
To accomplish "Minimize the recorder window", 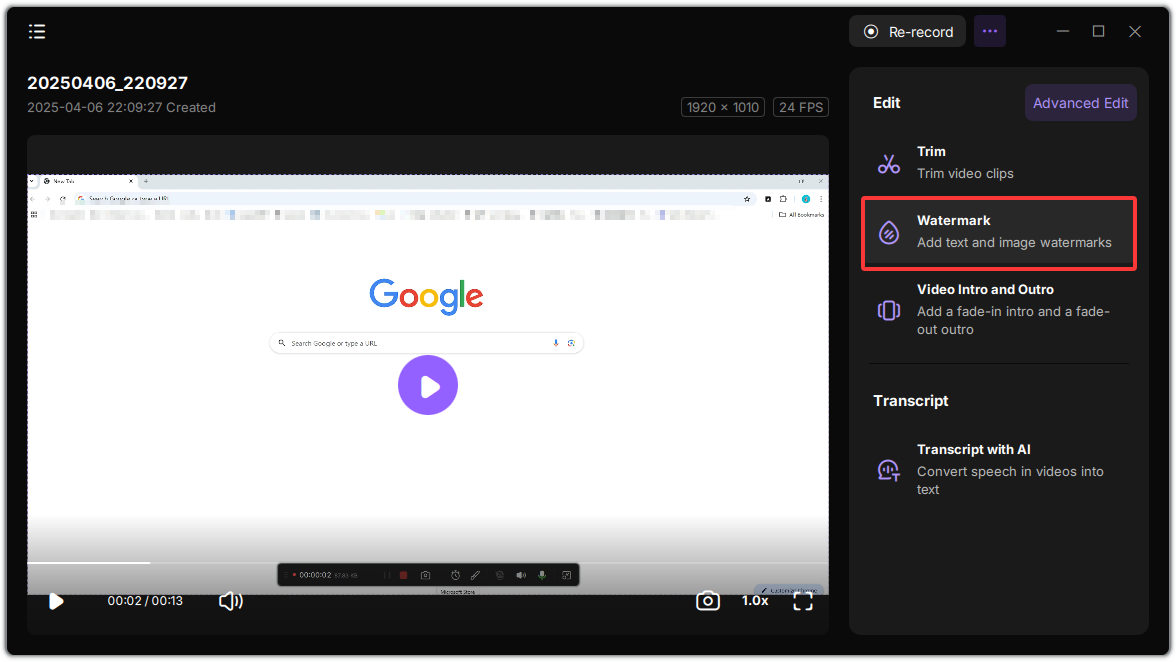I will pos(1063,31).
